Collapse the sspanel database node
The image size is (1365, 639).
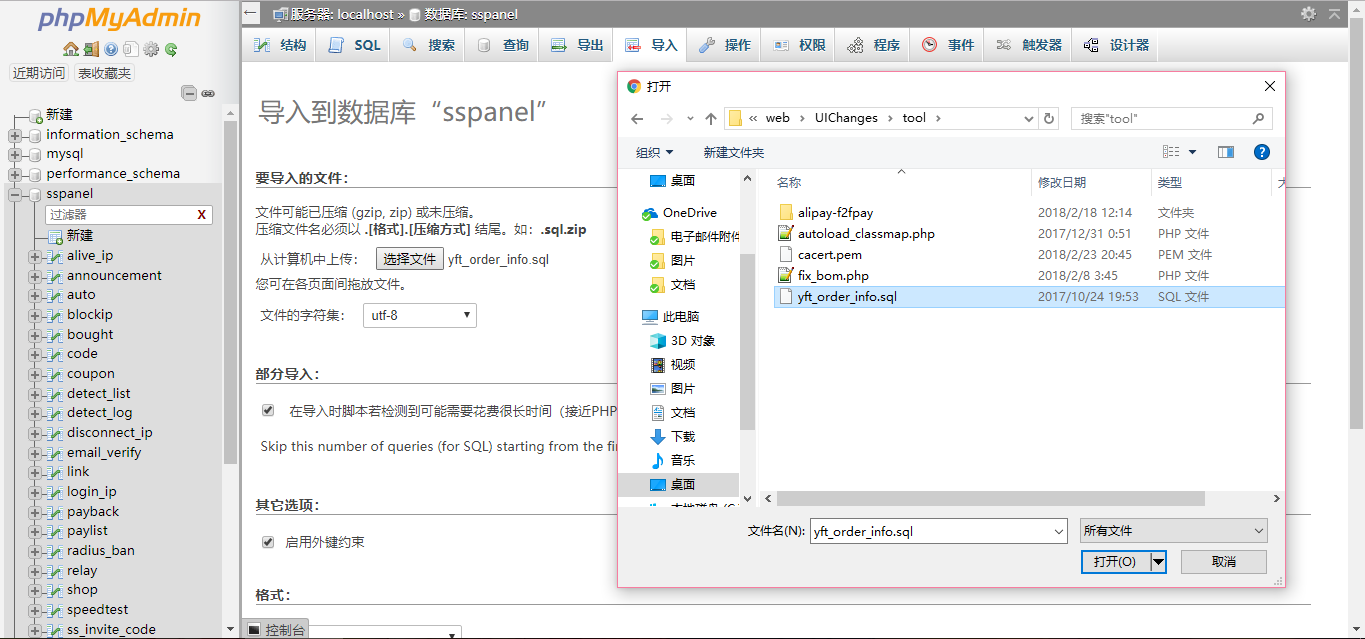coord(15,194)
